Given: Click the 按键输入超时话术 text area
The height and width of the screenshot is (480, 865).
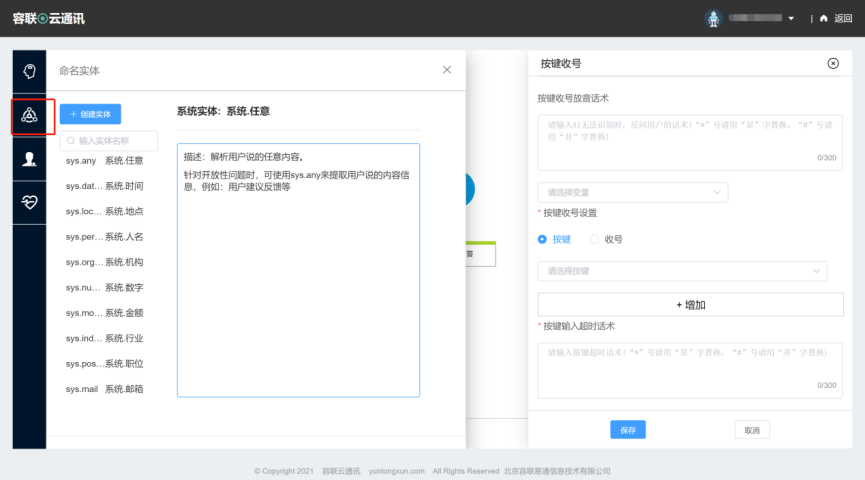Looking at the screenshot, I should [690, 370].
